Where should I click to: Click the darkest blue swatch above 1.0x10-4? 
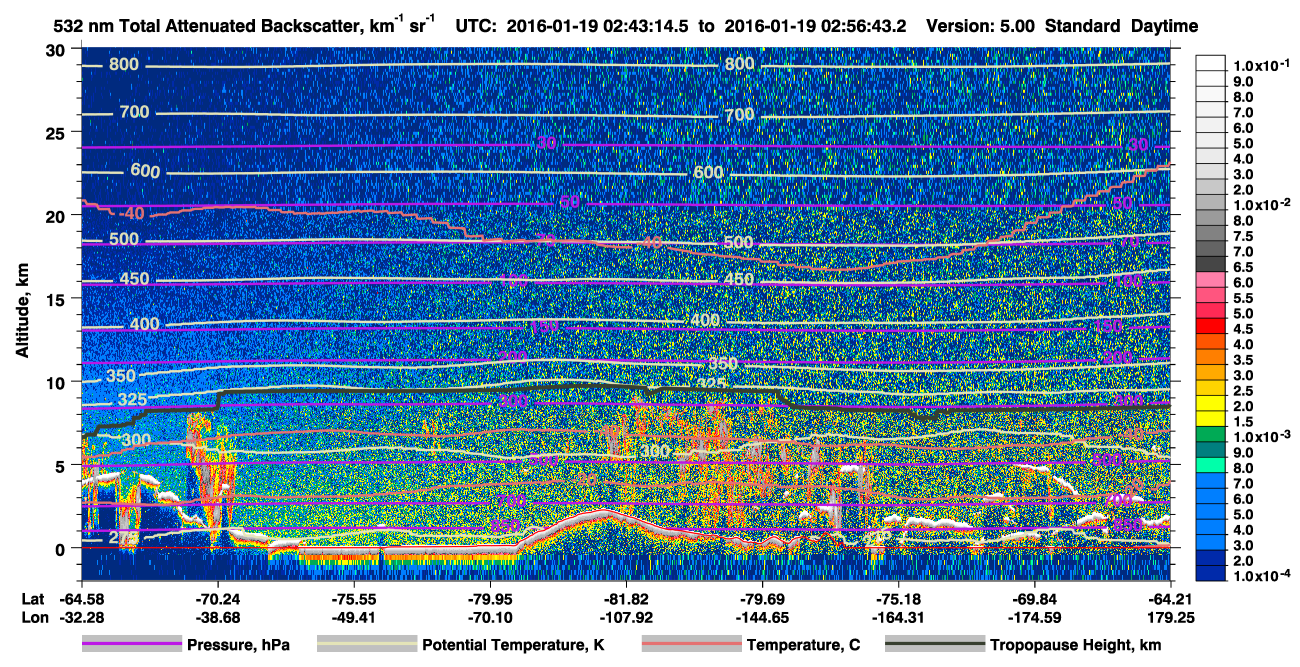[x=1210, y=572]
